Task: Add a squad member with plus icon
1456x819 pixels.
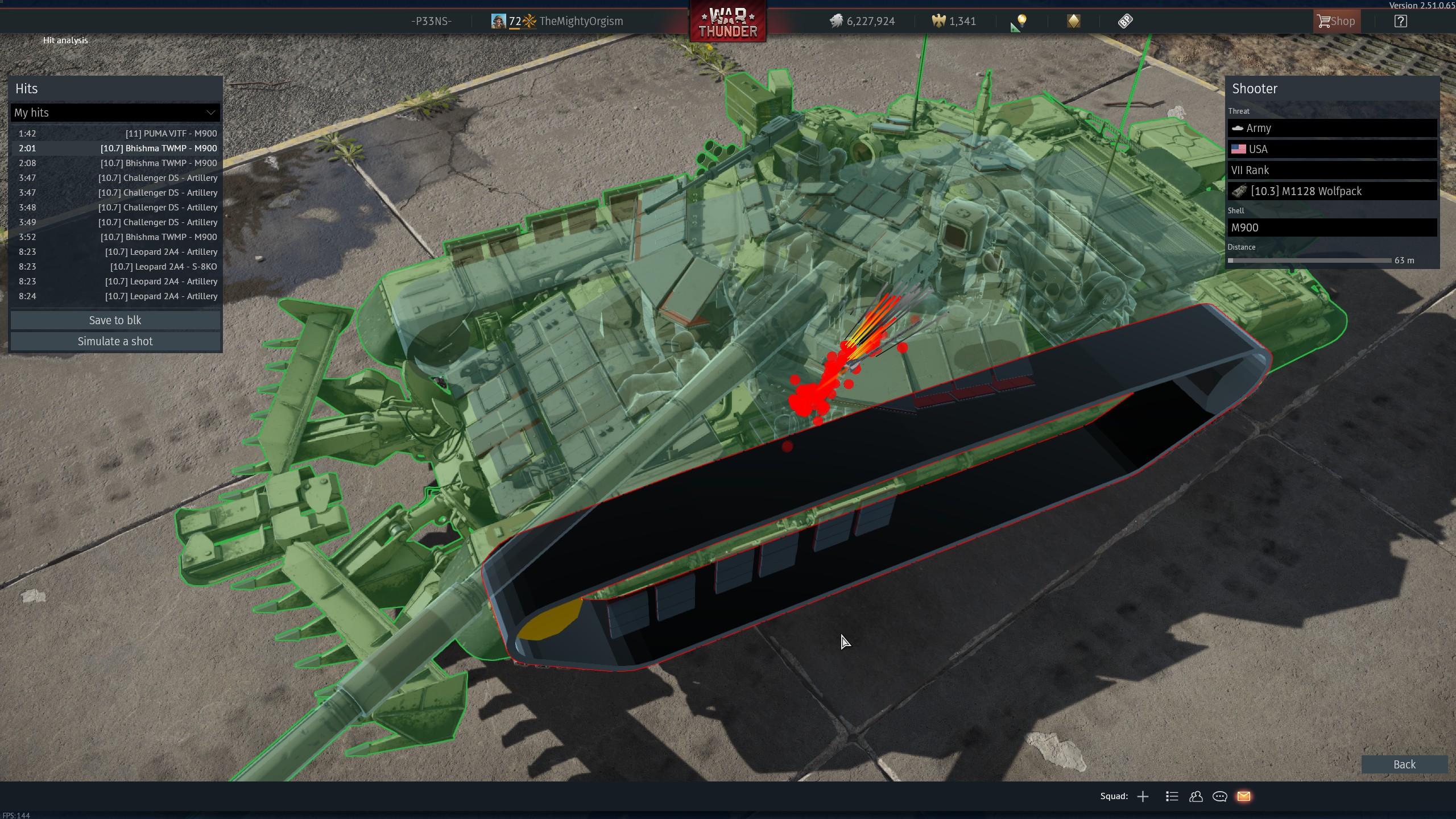Action: [x=1143, y=796]
